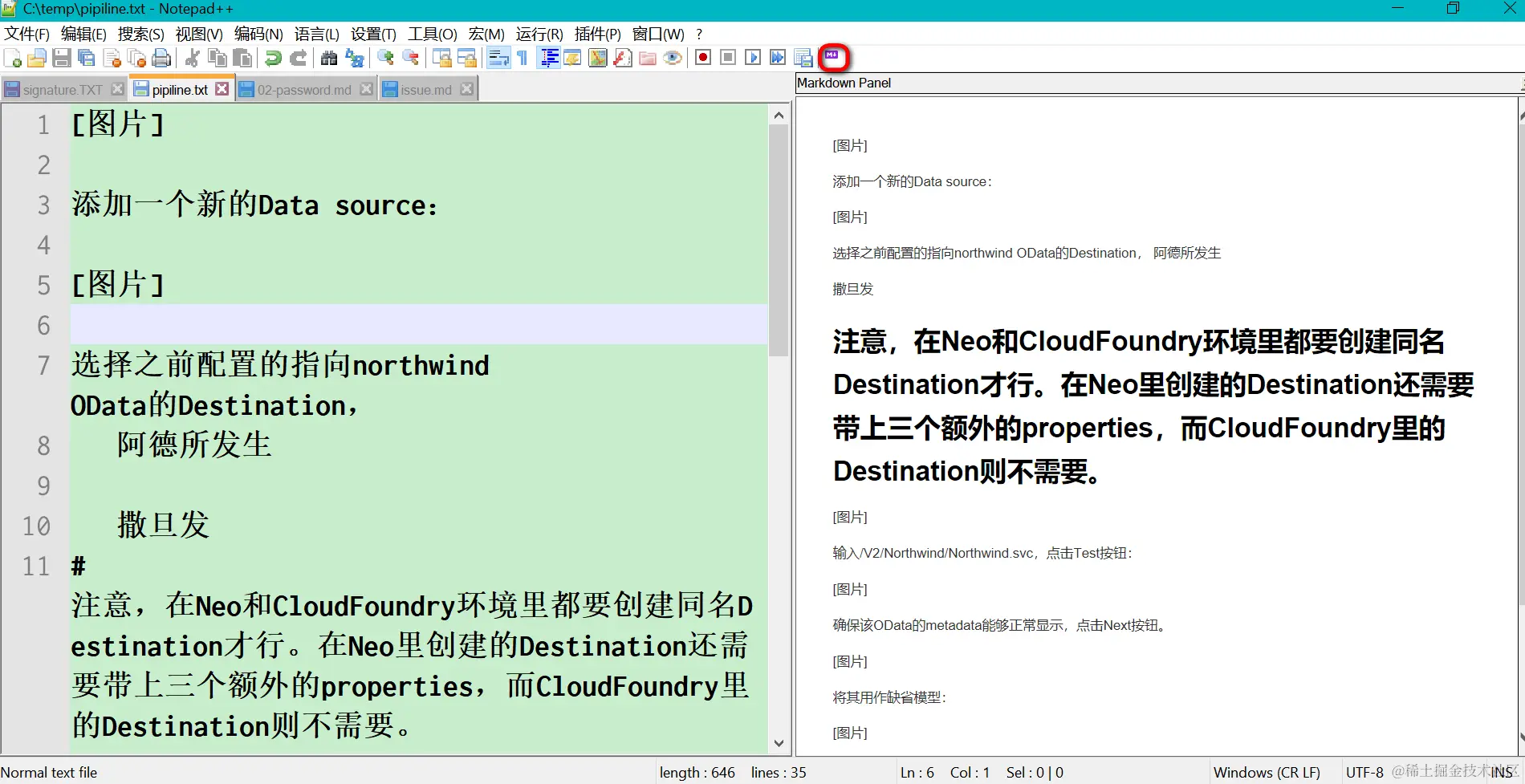
Task: Open the 视图(V) menu
Action: [199, 34]
